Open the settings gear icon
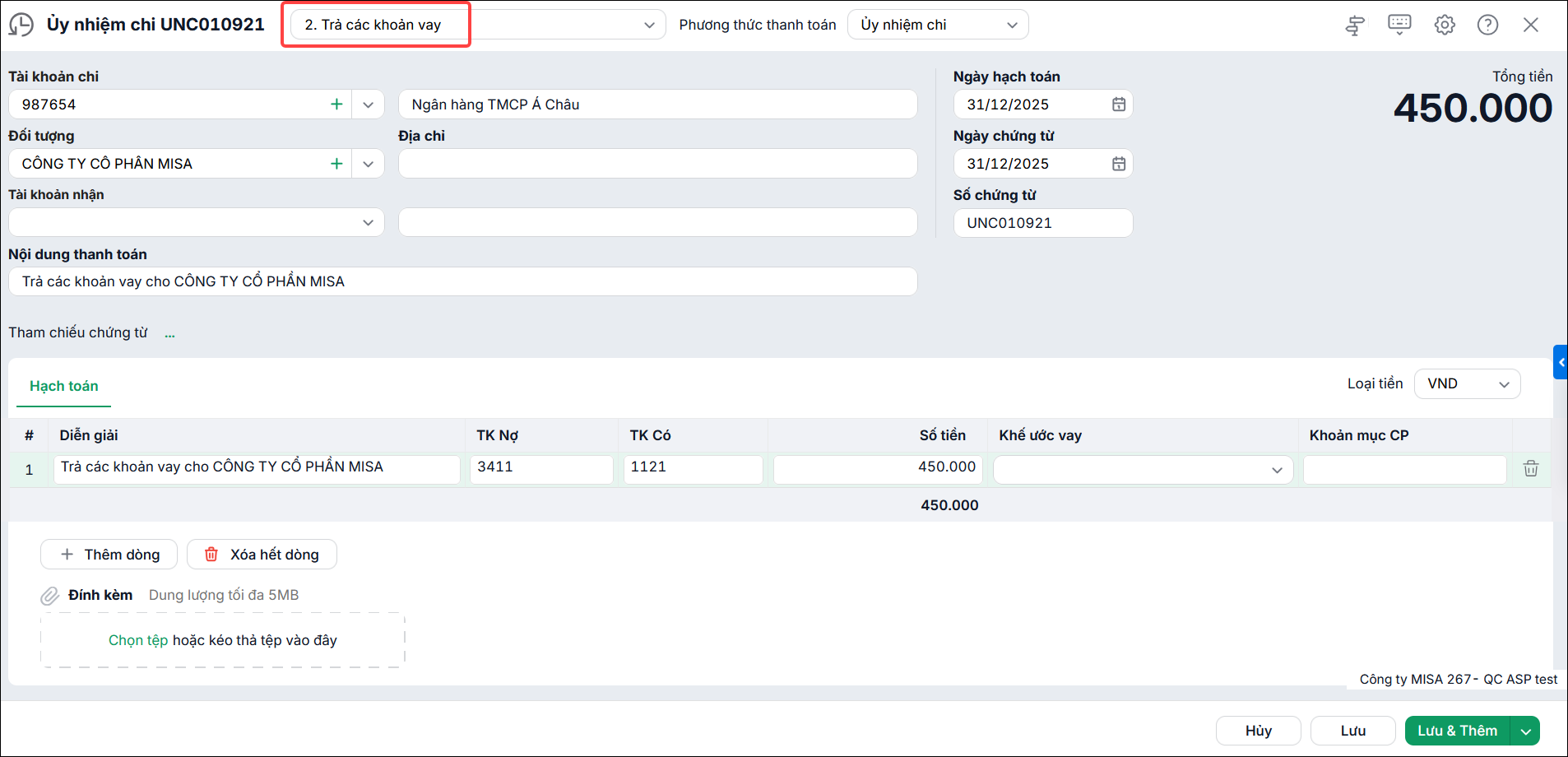The height and width of the screenshot is (757, 1568). [1445, 25]
